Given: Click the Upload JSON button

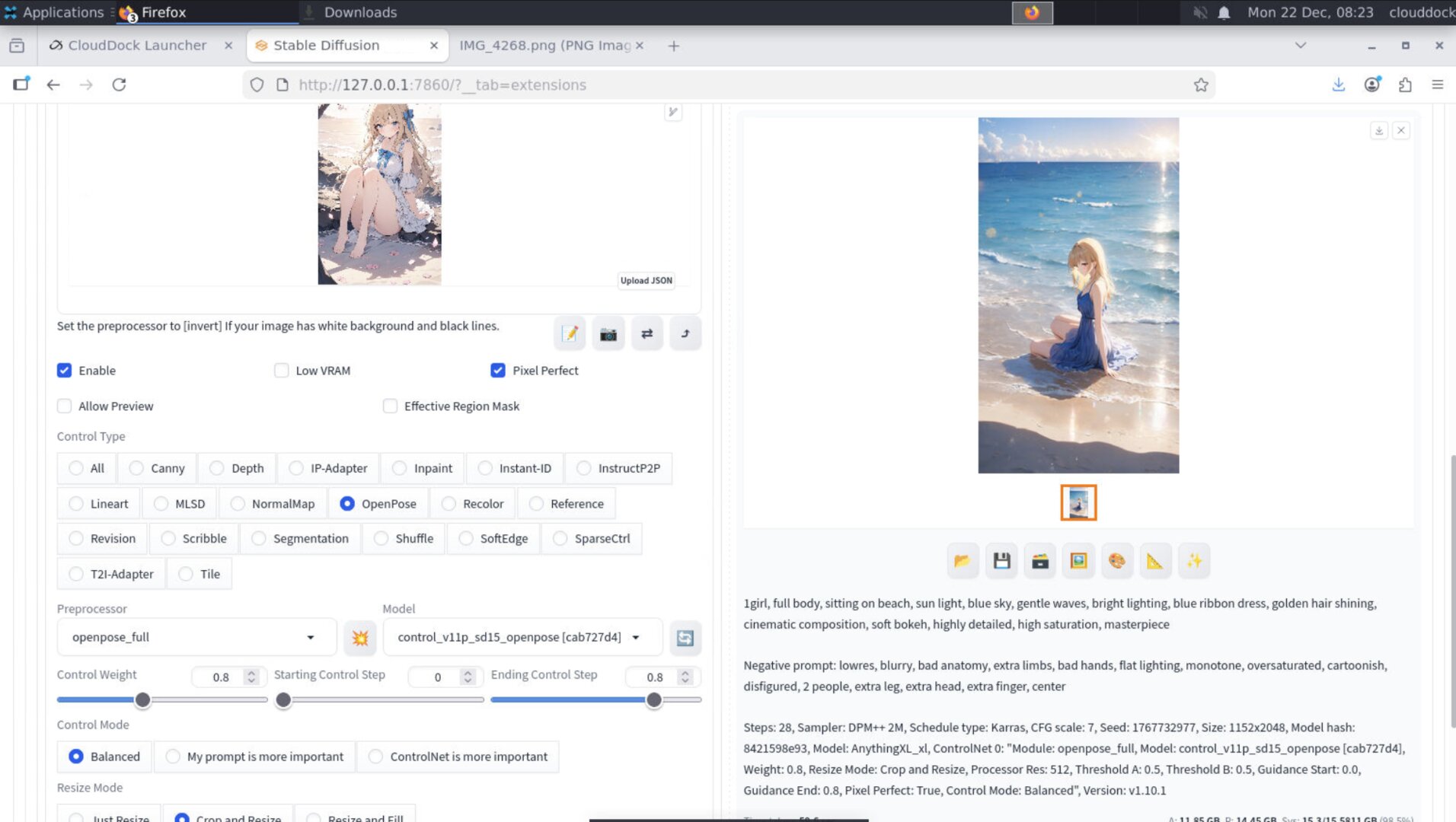Looking at the screenshot, I should coord(646,281).
